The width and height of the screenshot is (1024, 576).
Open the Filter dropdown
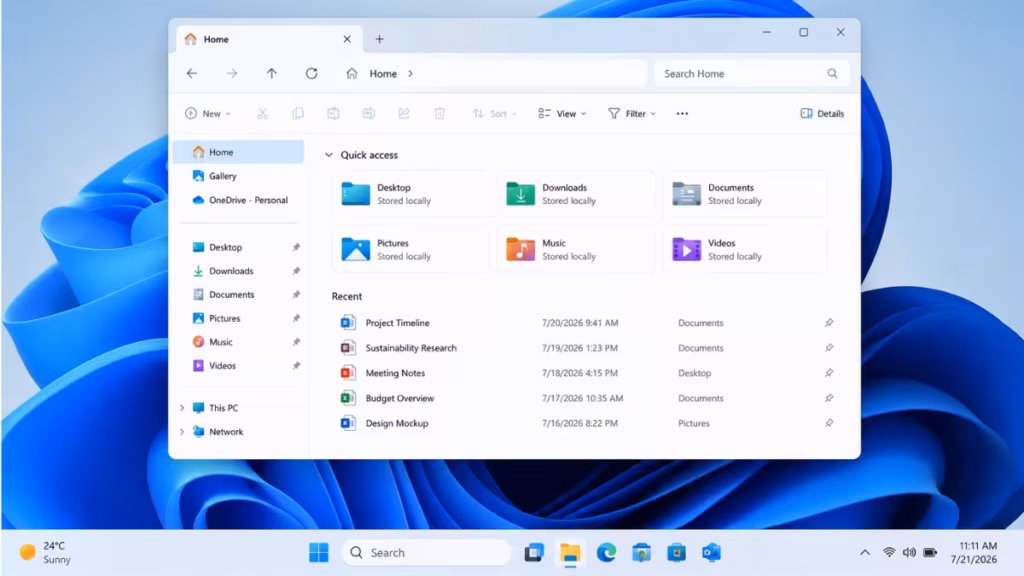point(632,114)
